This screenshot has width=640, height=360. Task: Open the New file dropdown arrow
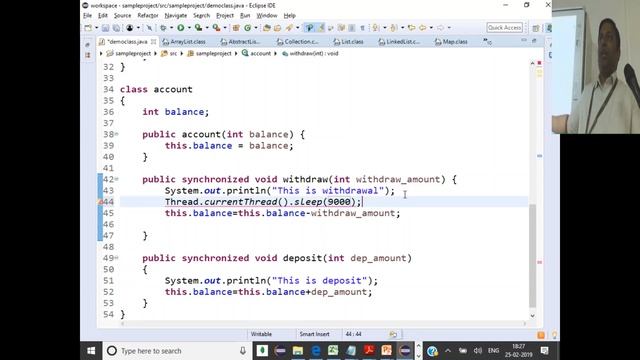(x=96, y=28)
